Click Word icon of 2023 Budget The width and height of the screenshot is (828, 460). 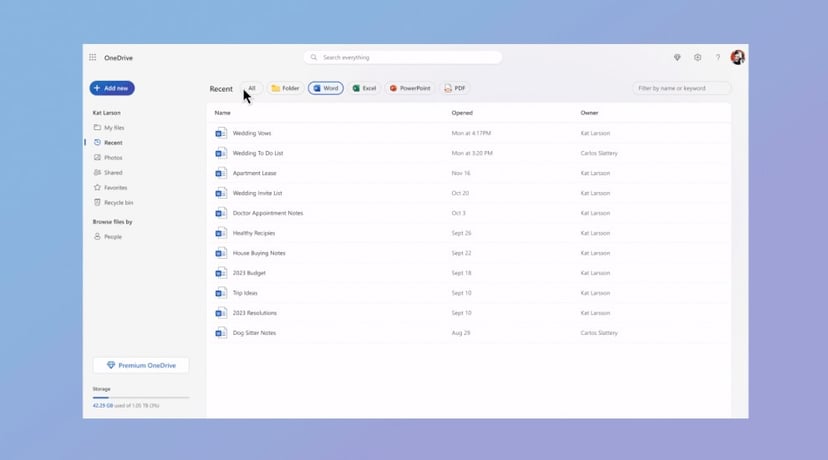click(x=221, y=273)
